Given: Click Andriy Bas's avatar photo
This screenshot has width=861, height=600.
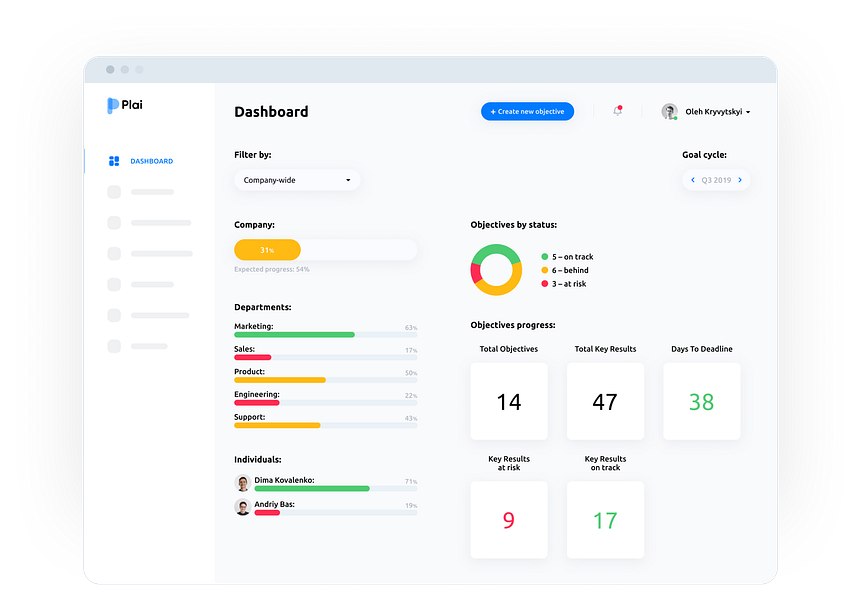Looking at the screenshot, I should point(243,507).
